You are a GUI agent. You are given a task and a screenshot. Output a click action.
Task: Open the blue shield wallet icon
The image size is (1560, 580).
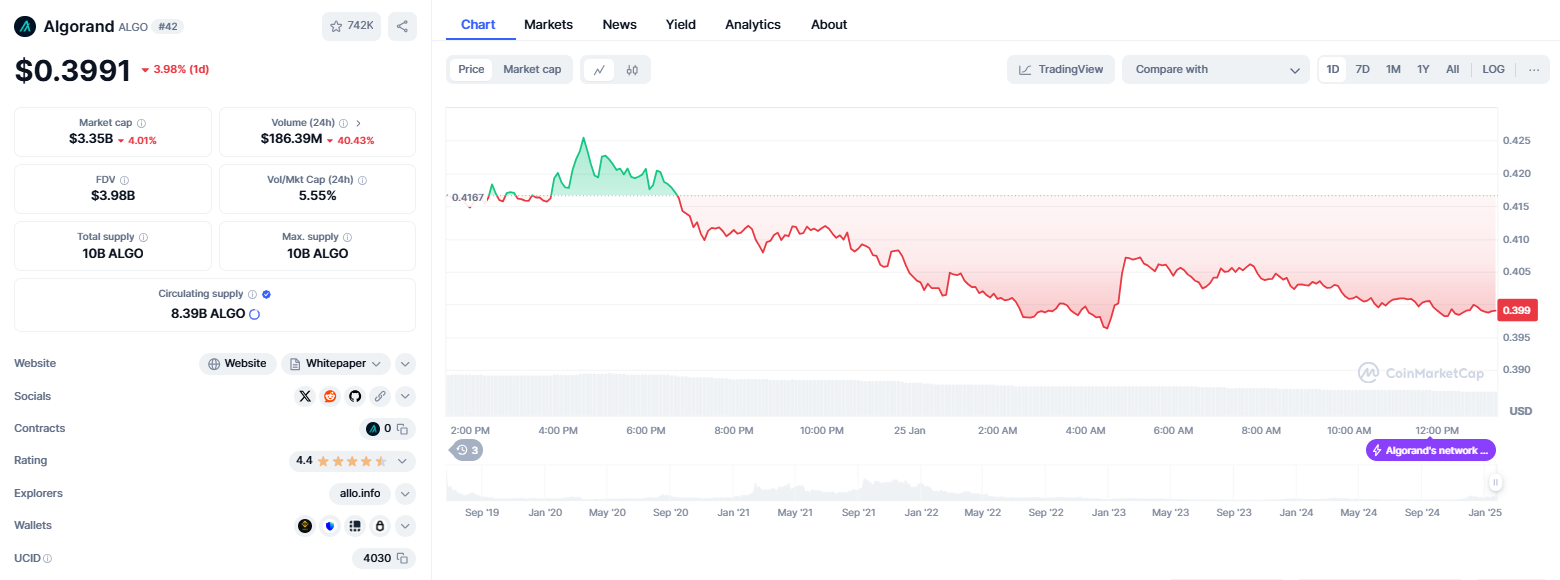pos(330,525)
